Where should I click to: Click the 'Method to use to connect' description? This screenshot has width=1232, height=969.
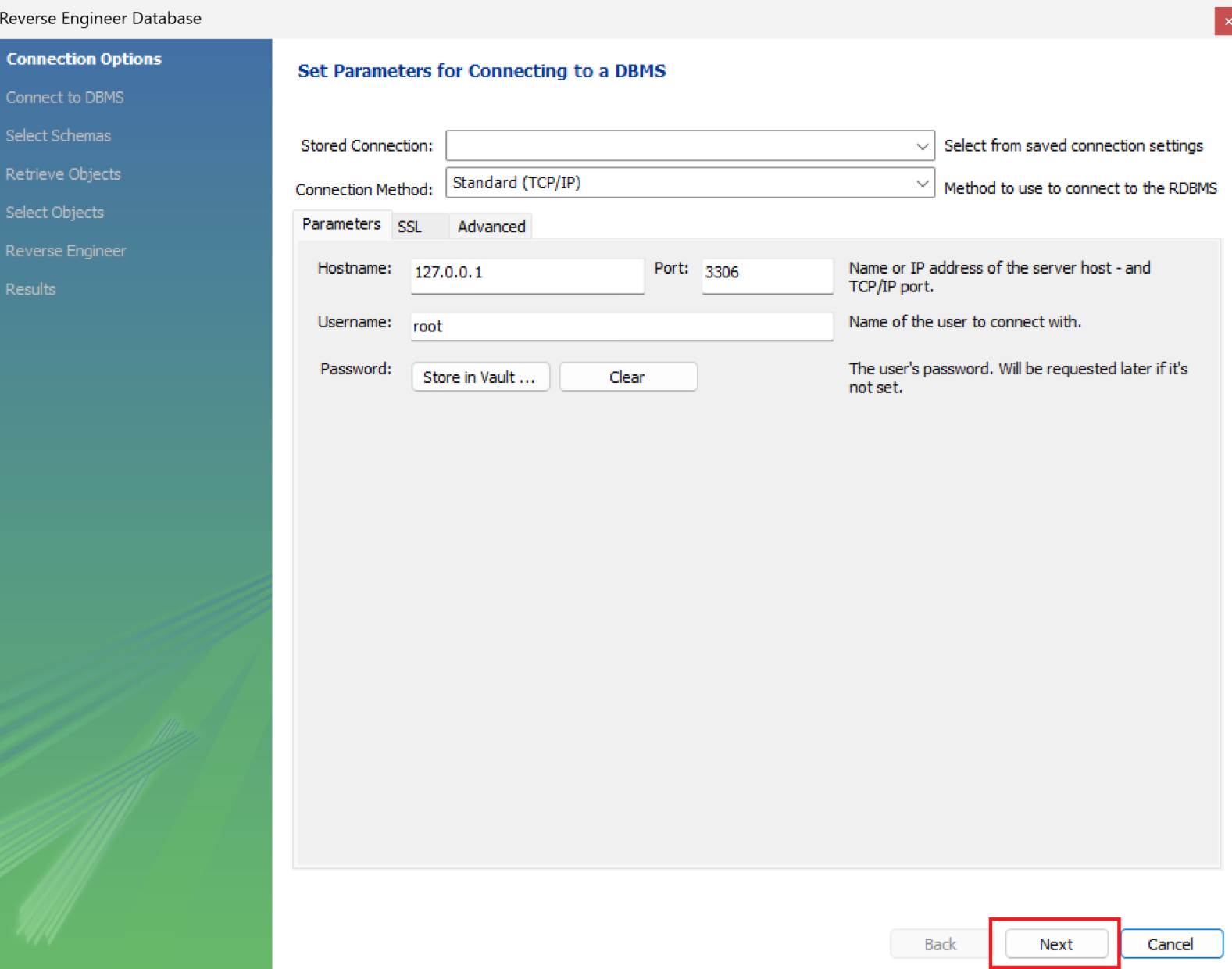click(x=1080, y=188)
